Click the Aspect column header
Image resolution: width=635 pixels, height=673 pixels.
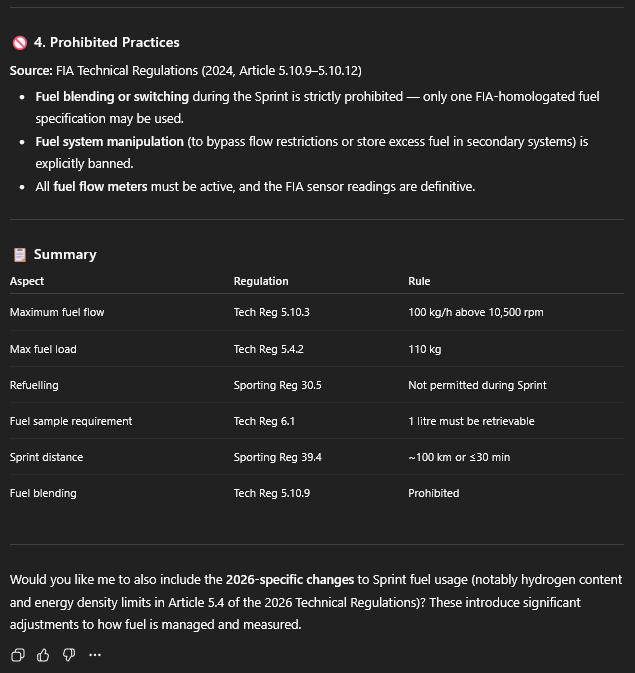click(27, 281)
